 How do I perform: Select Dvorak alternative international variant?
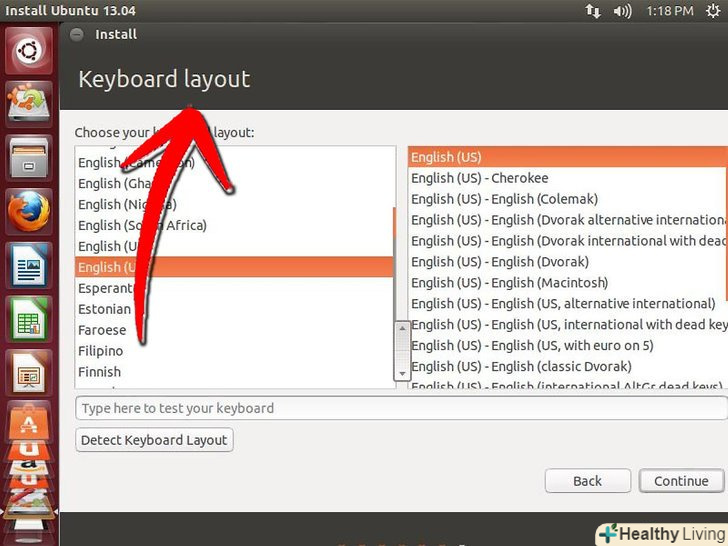(x=568, y=220)
